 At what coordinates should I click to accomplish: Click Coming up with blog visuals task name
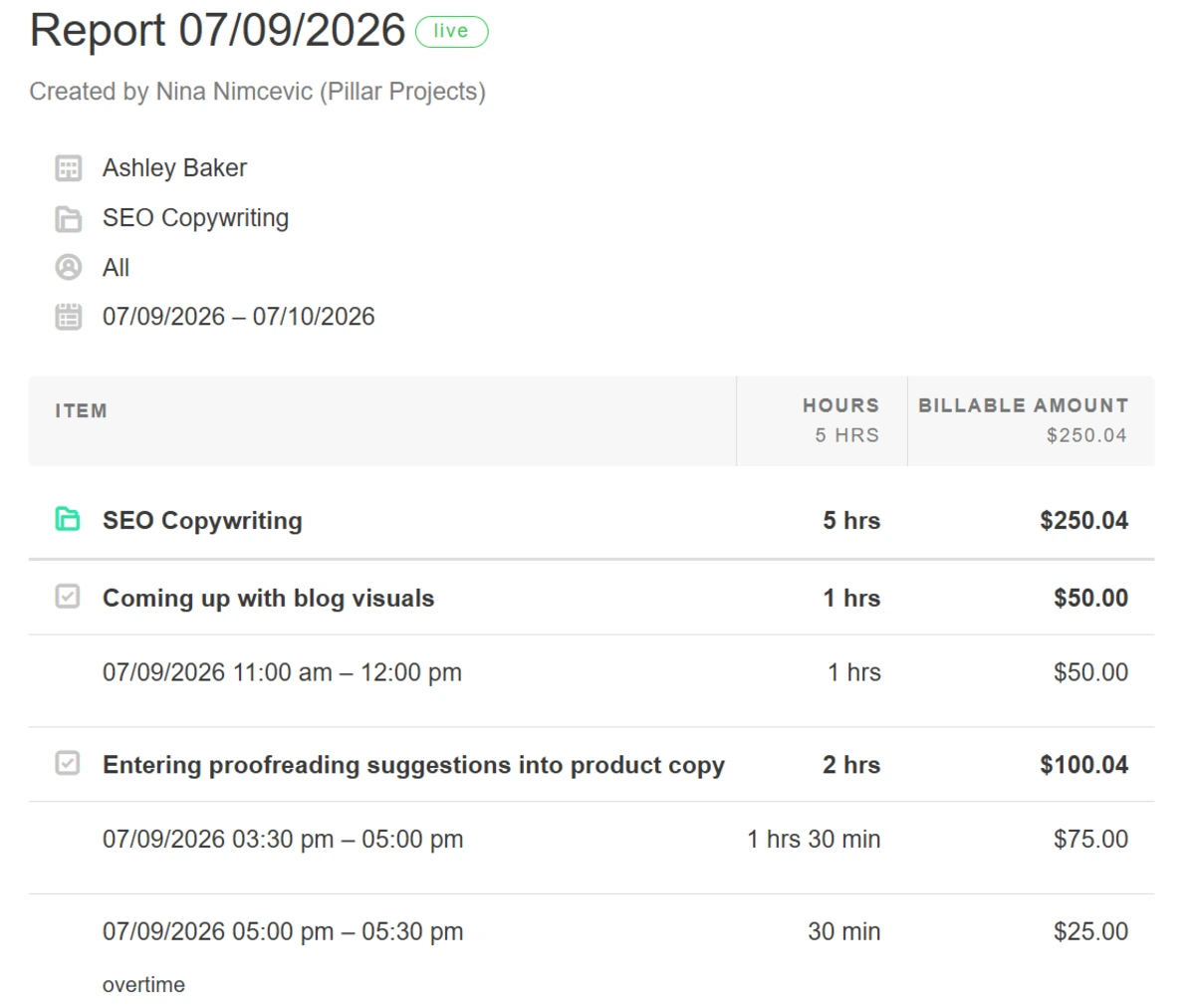pos(268,598)
